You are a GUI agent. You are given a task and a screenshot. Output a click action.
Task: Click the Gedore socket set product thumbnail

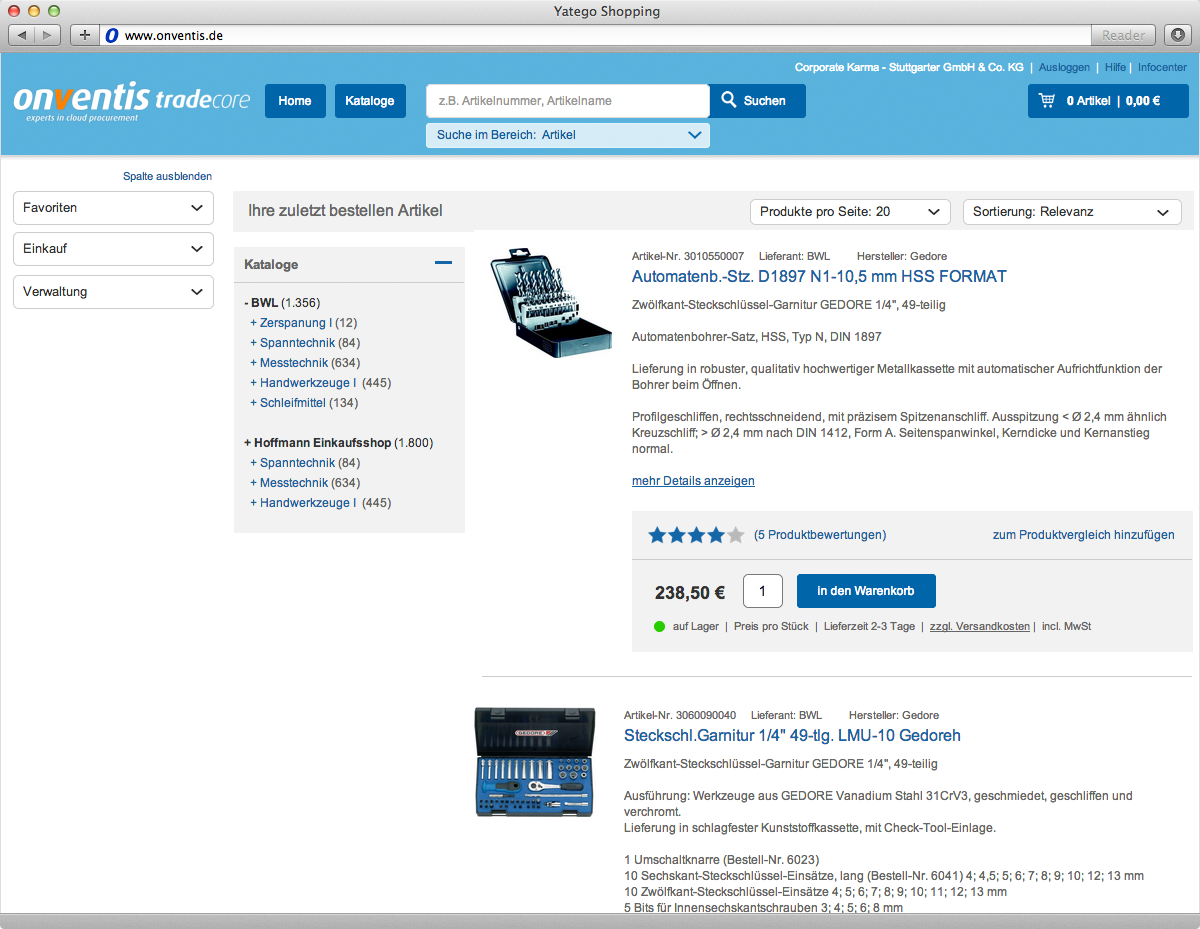coord(535,762)
